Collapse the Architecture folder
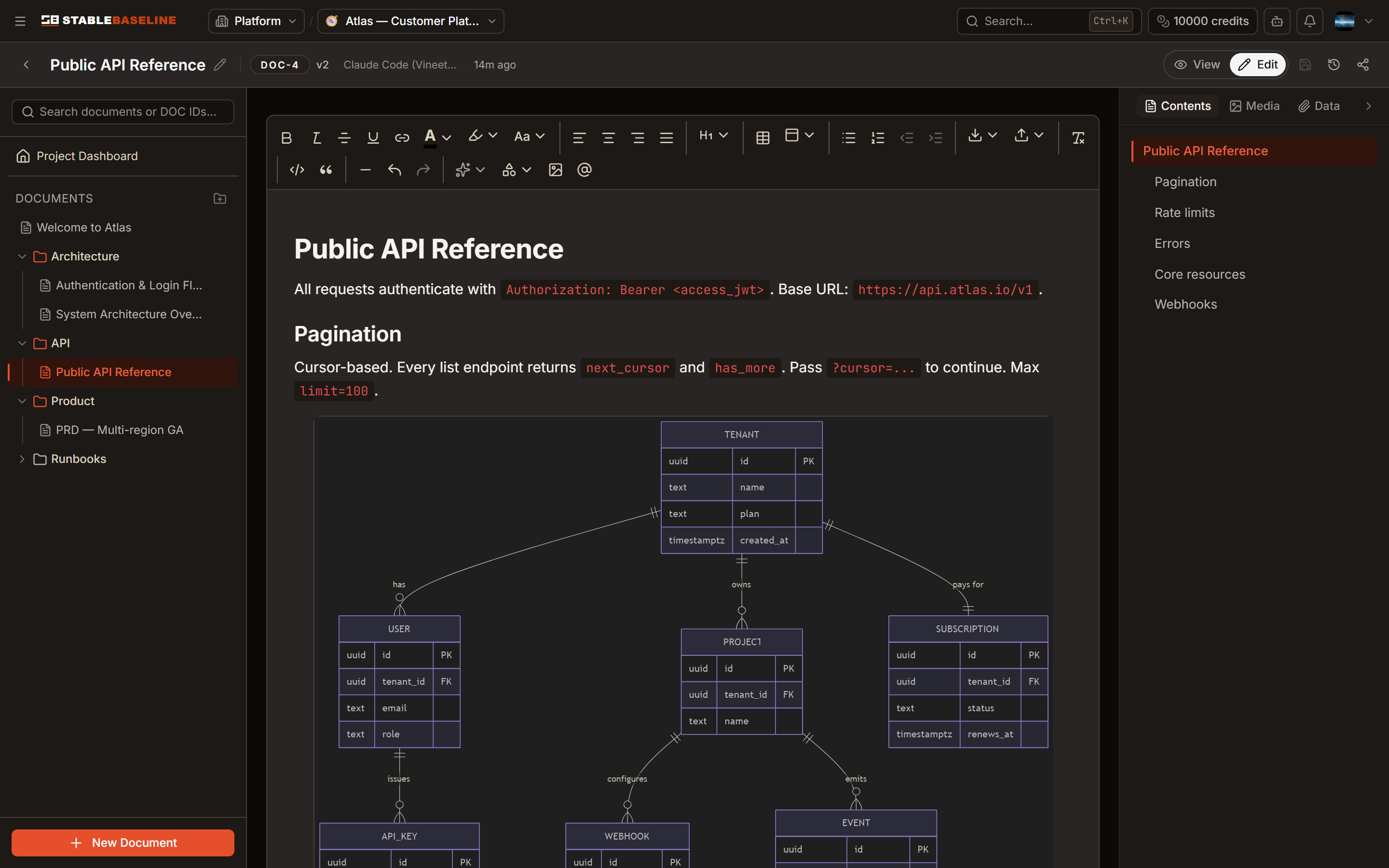Screen dimensions: 1389x868 [22, 257]
